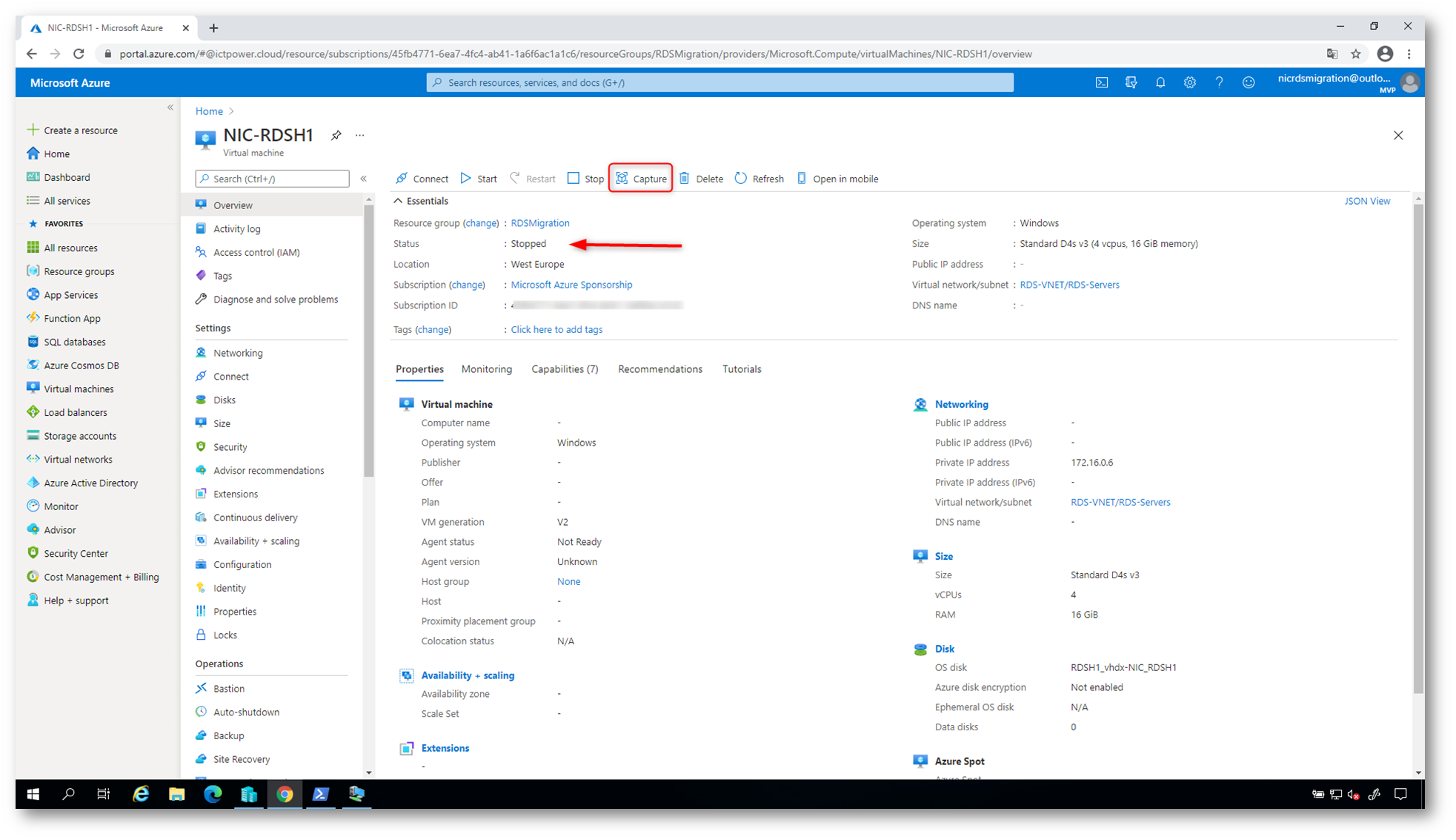Select the Properties tab
Image resolution: width=1456 pixels, height=840 pixels.
click(419, 369)
